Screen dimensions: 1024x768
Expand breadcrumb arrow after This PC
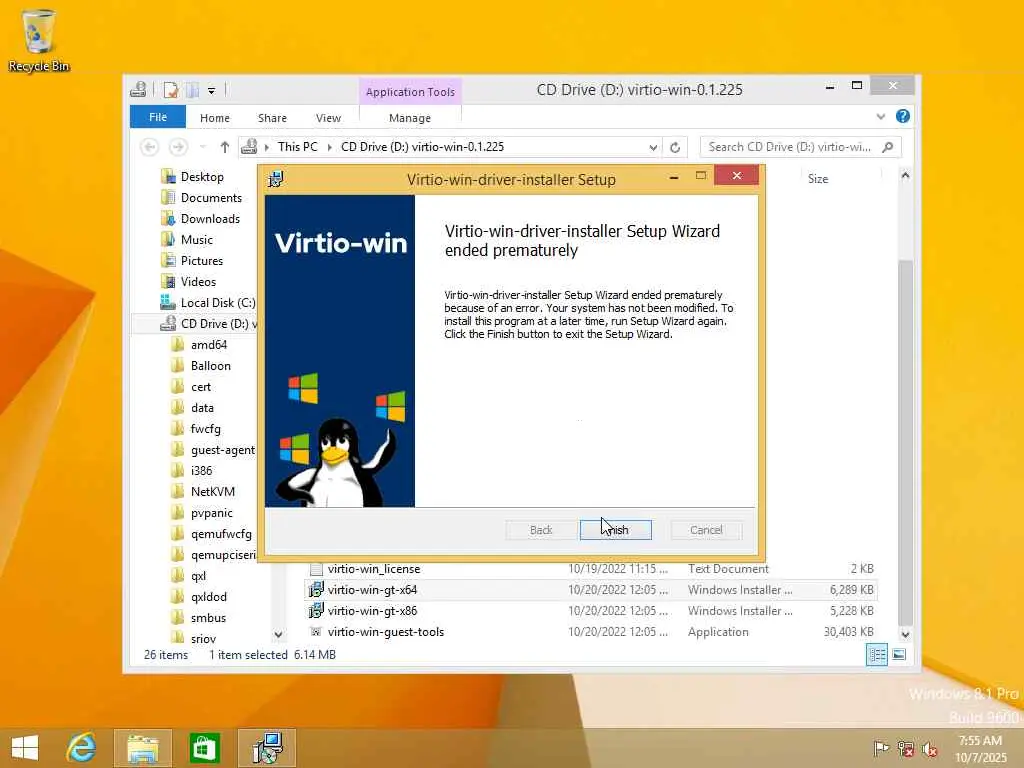click(329, 148)
